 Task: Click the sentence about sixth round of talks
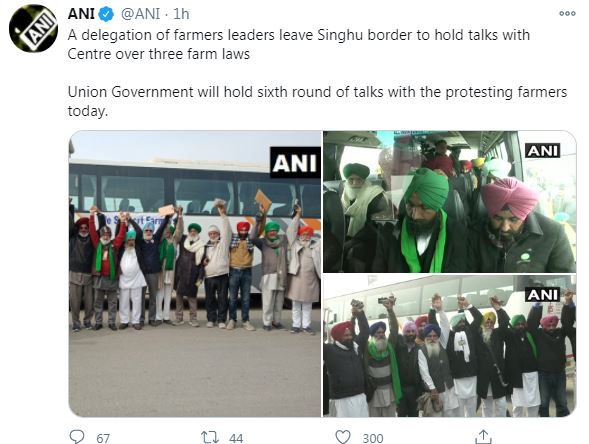pyautogui.click(x=317, y=101)
